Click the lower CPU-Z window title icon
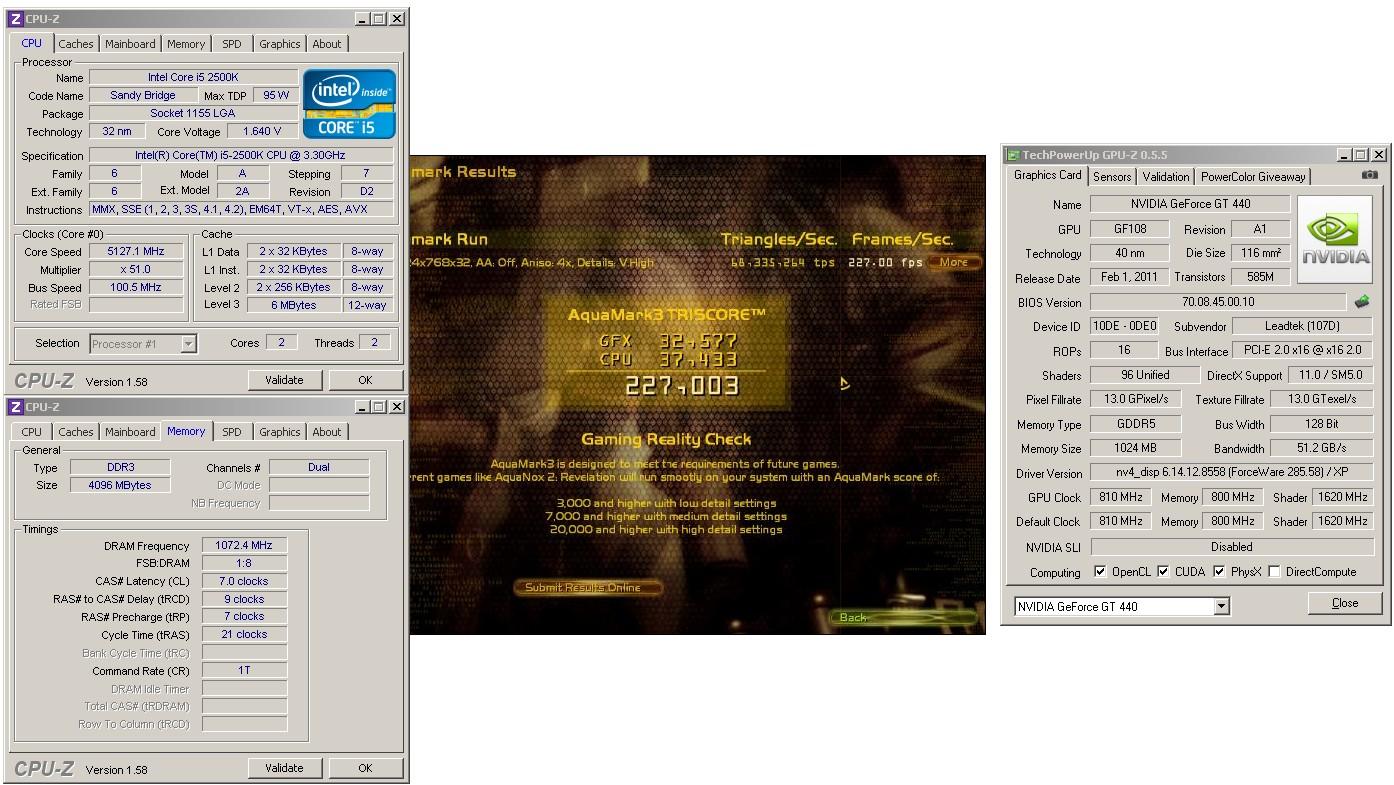1394x785 pixels. pyautogui.click(x=15, y=407)
